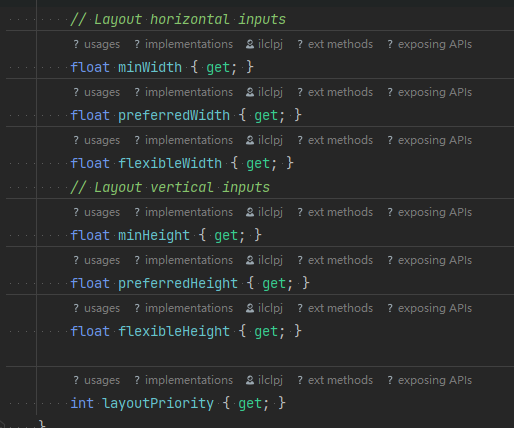Screen dimensions: 514x428
Task: Click the 'Layout vertical inputs' comment
Action: [170, 188]
